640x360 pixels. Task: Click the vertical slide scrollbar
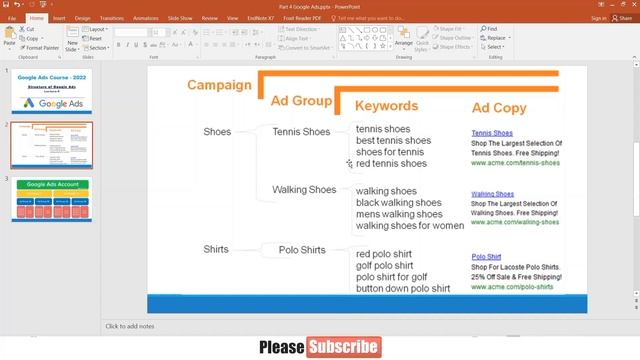636,178
